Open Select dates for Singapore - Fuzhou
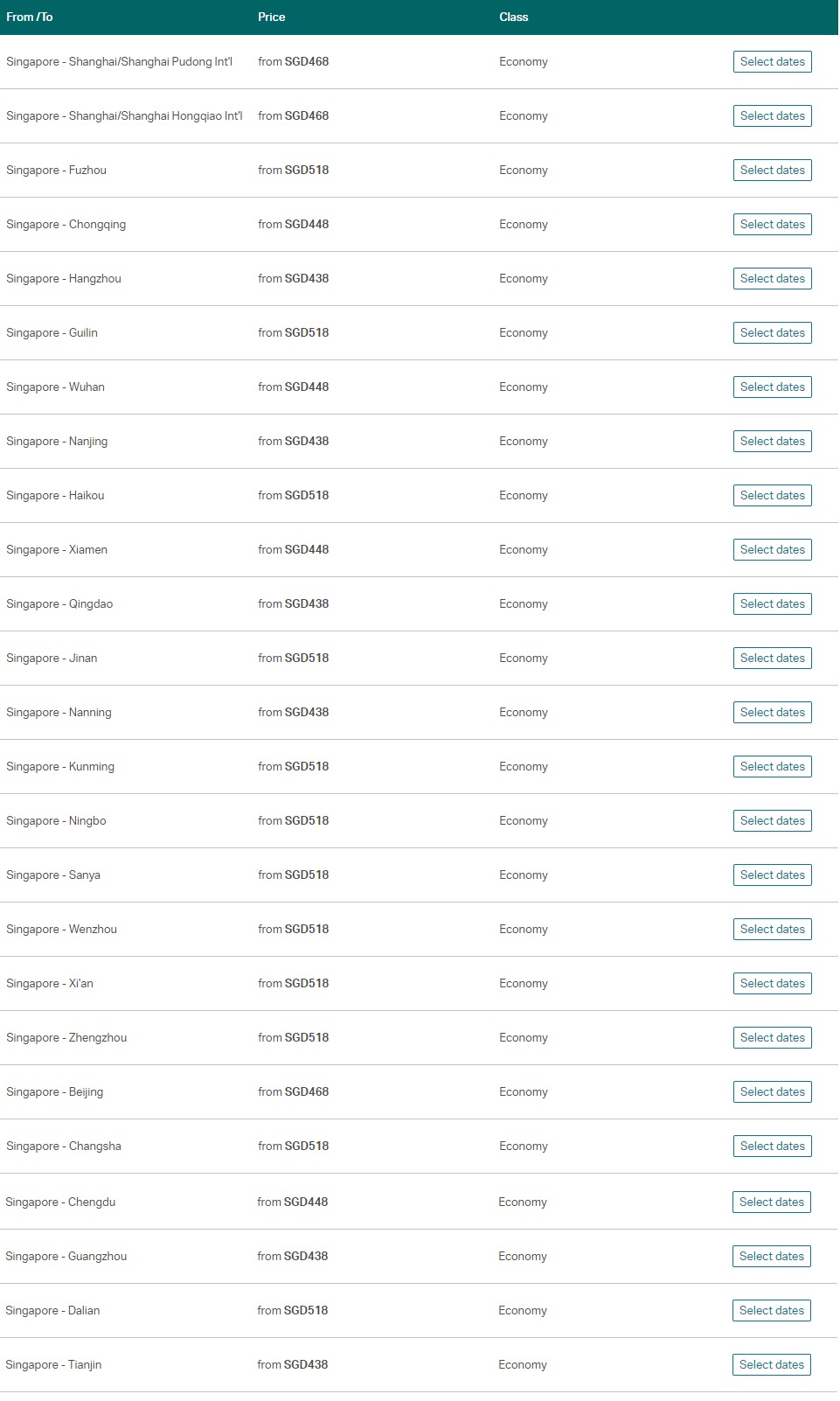Image resolution: width=840 pixels, height=1401 pixels. click(x=772, y=171)
